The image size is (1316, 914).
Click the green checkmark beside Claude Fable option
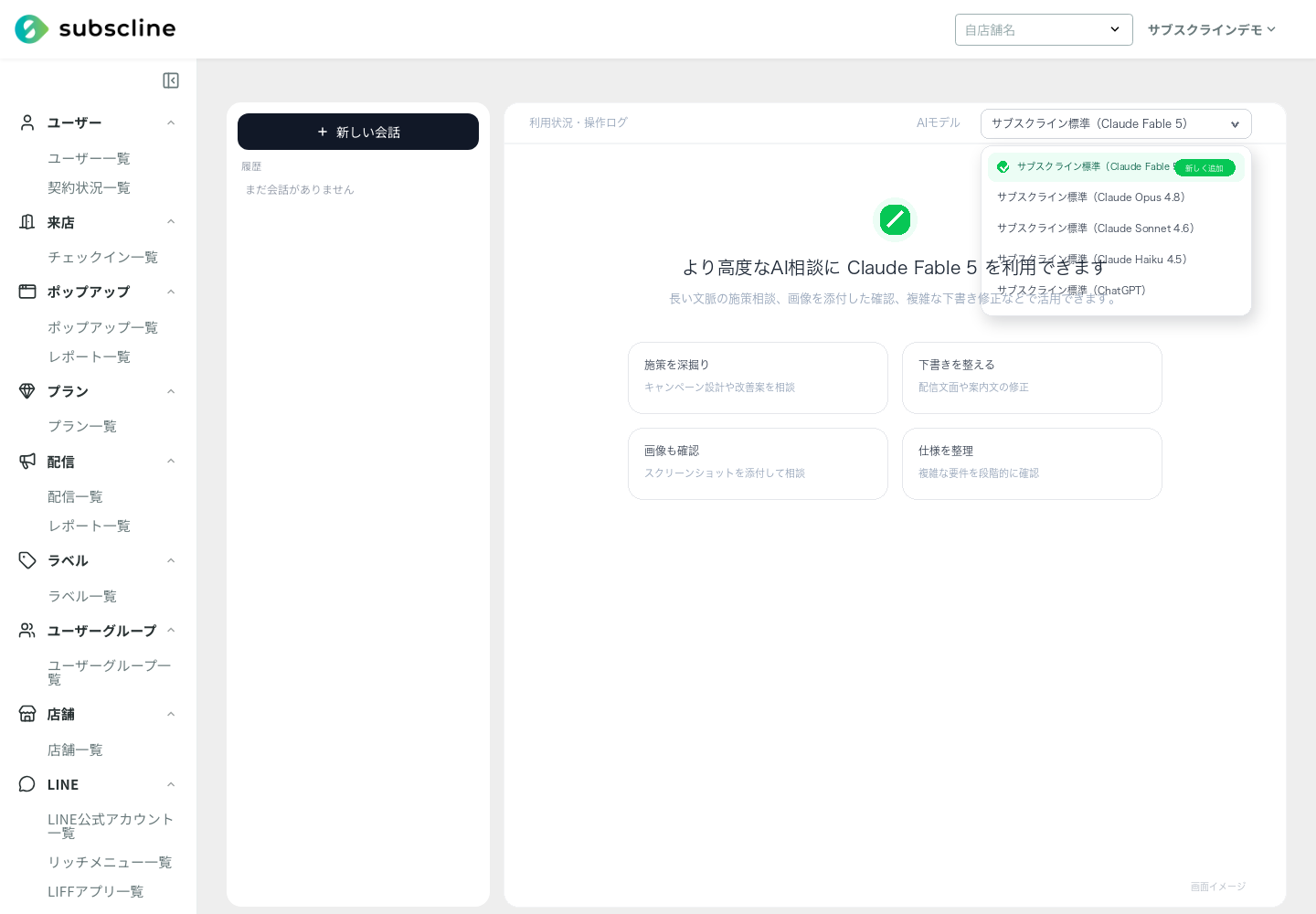[1003, 167]
